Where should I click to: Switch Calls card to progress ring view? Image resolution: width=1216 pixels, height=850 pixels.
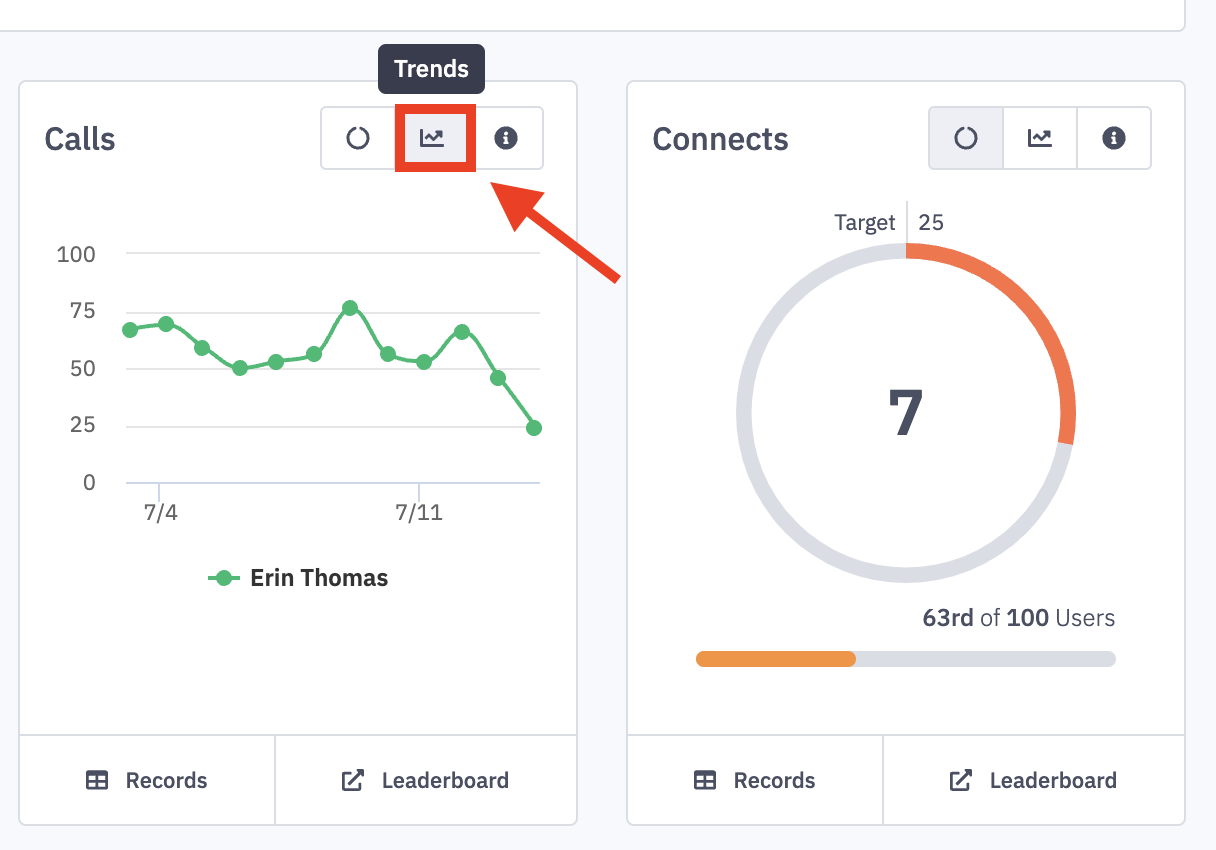tap(358, 138)
